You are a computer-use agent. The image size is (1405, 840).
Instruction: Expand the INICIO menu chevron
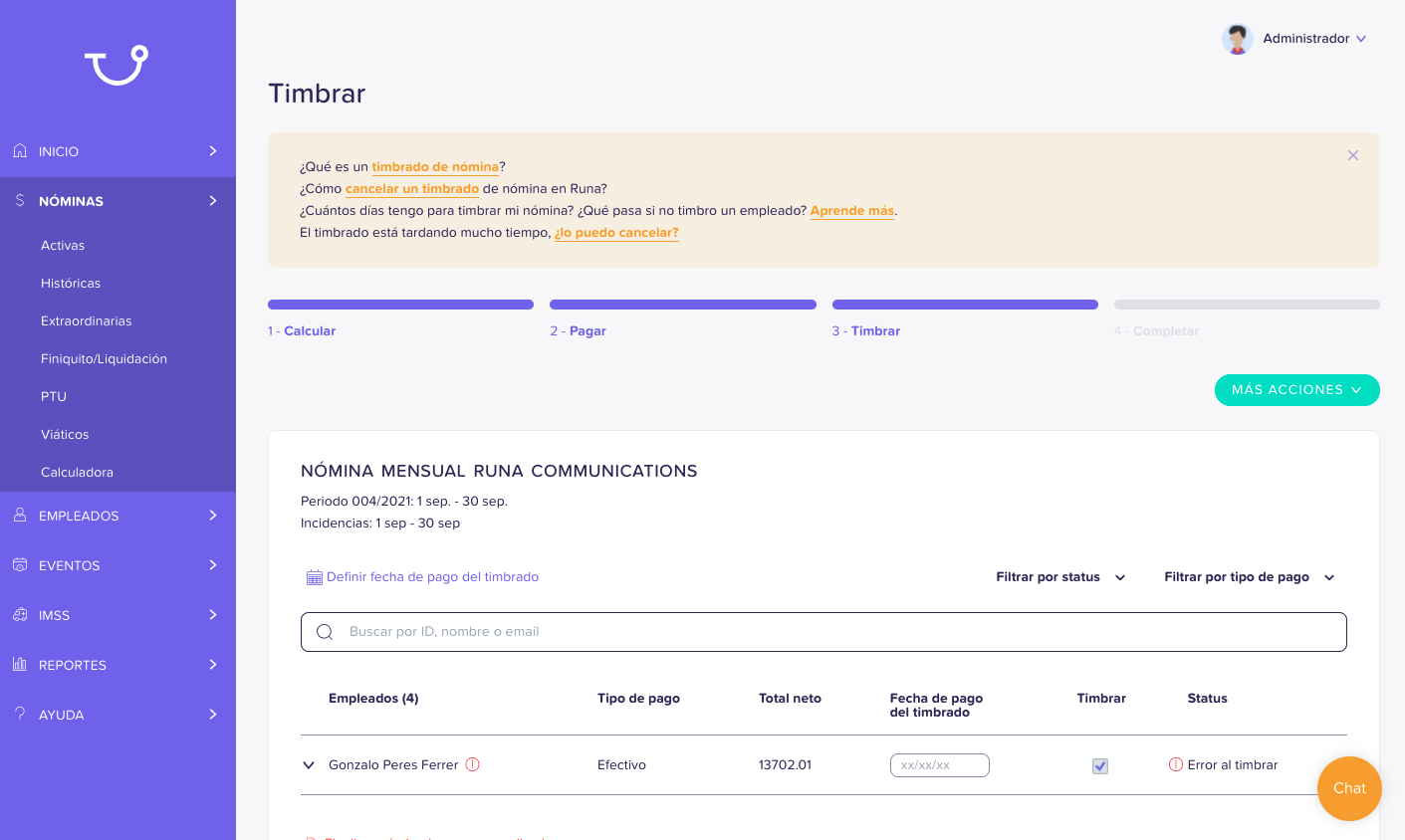212,150
